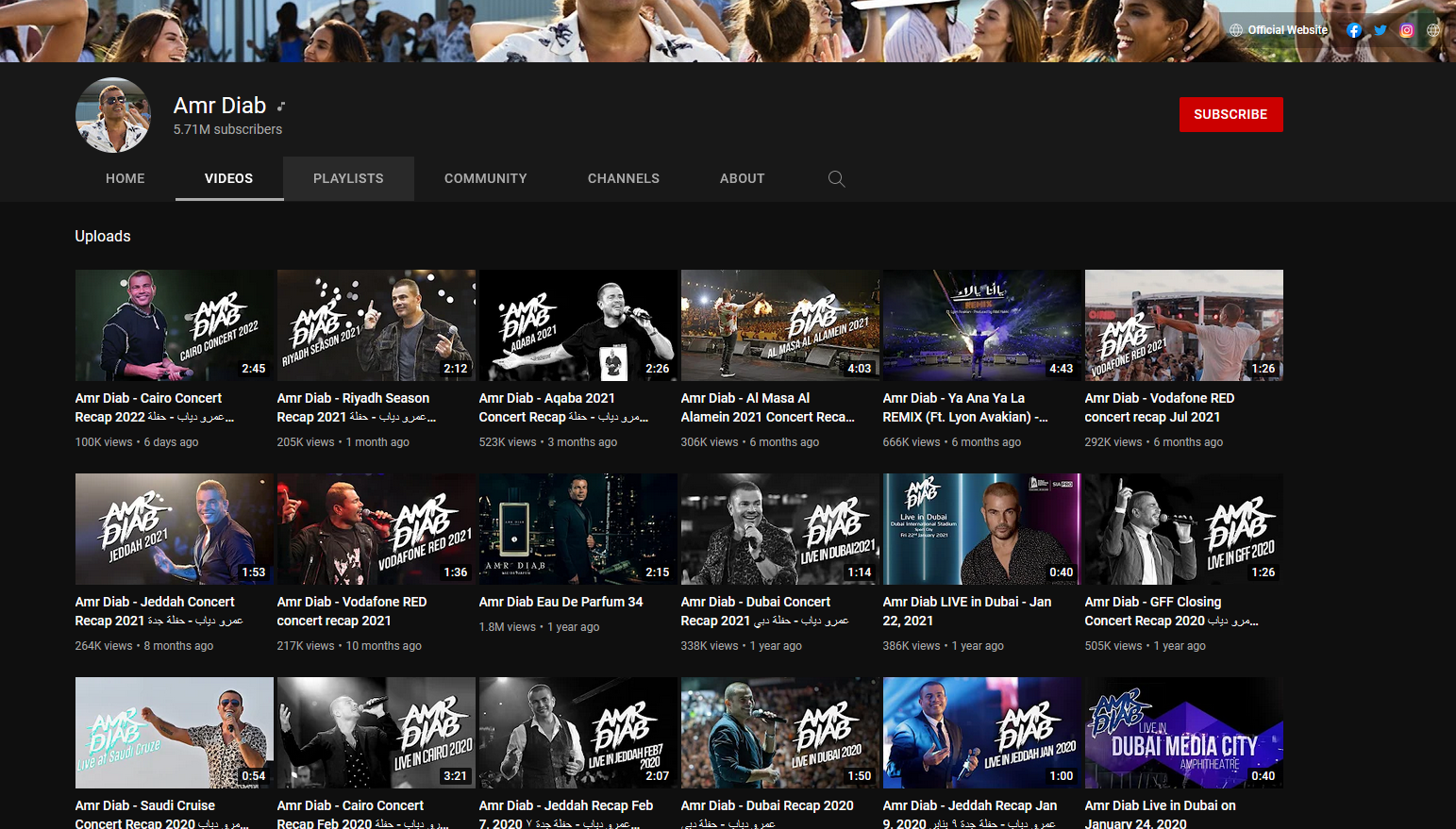Open the Live at Saudi Cruise thumbnail
Image resolution: width=1456 pixels, height=829 pixels.
(175, 733)
